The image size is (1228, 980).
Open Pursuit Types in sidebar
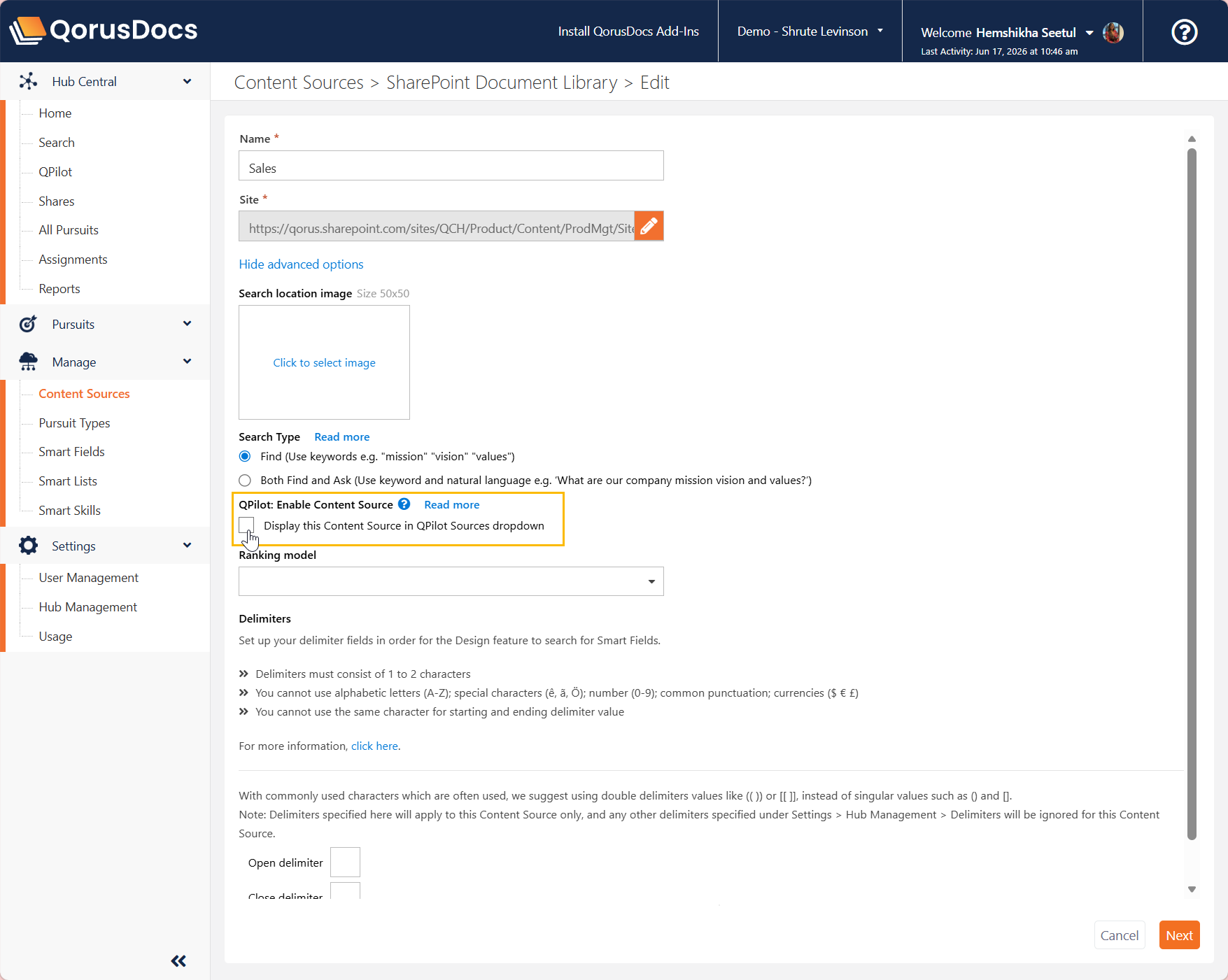coord(74,423)
